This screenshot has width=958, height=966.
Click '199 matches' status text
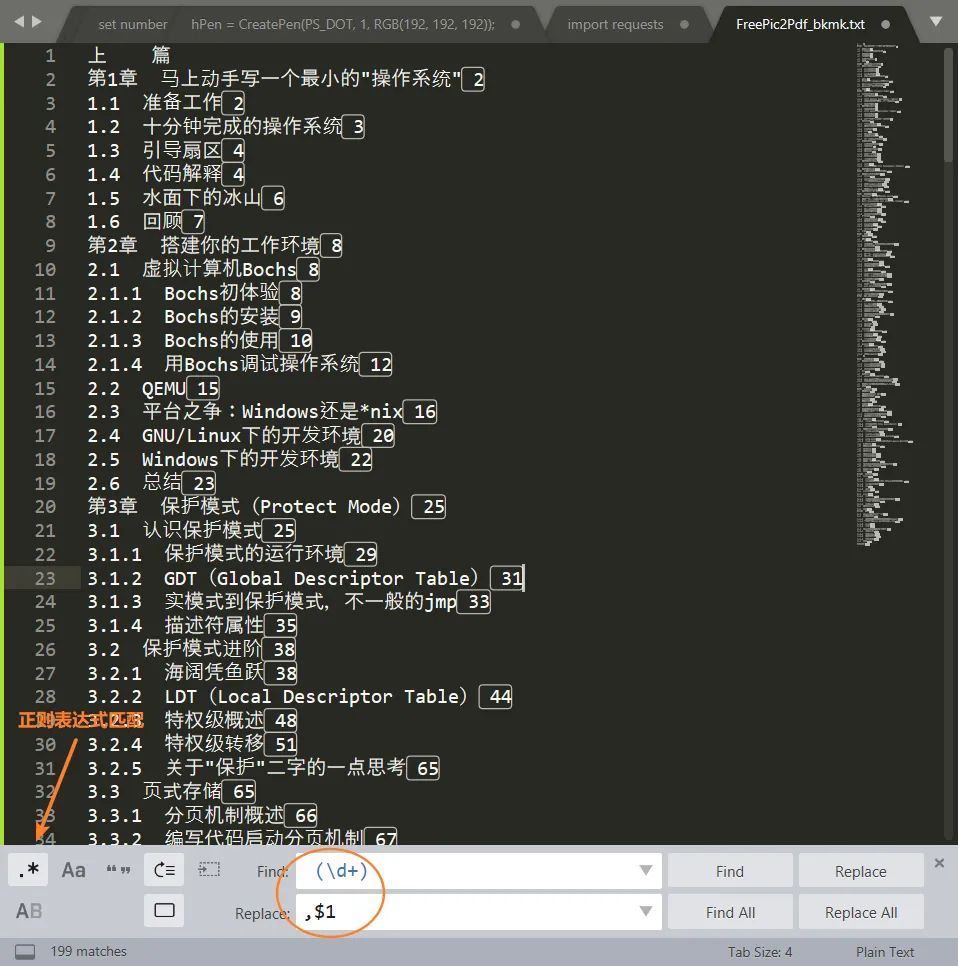(88, 951)
